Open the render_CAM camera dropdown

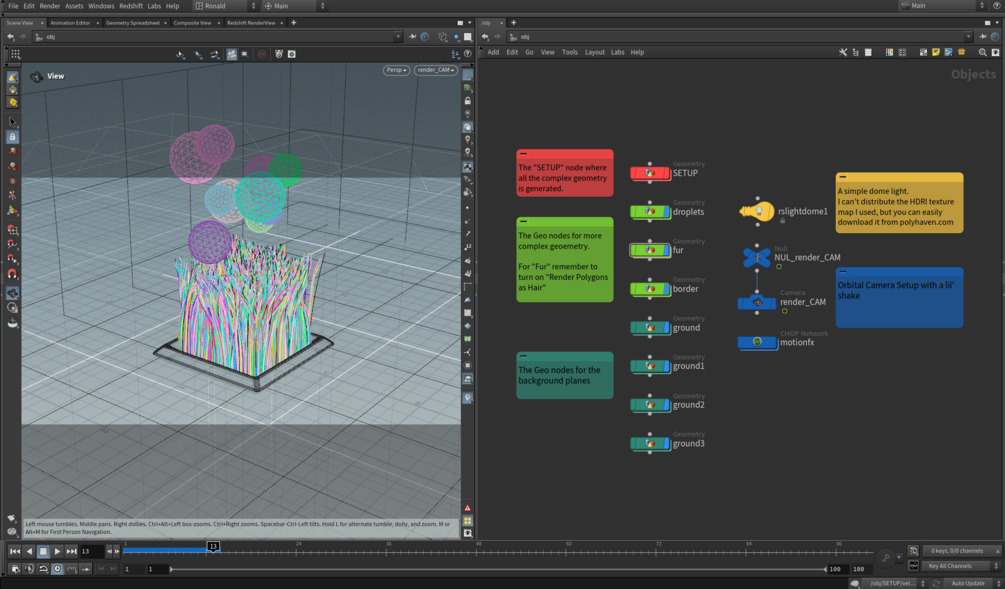coord(436,70)
